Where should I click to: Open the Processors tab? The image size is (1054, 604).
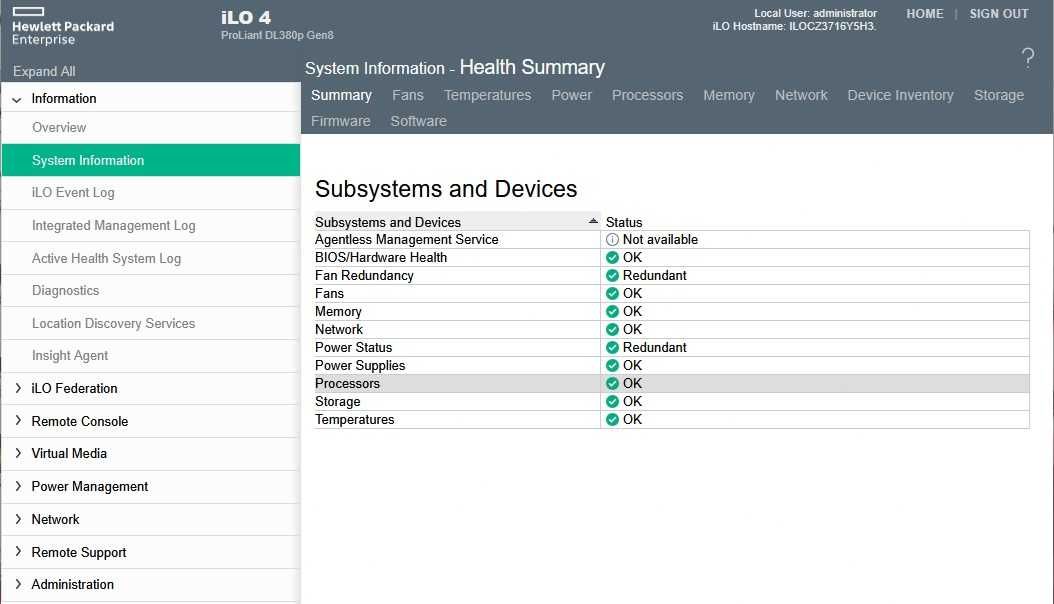click(x=647, y=95)
